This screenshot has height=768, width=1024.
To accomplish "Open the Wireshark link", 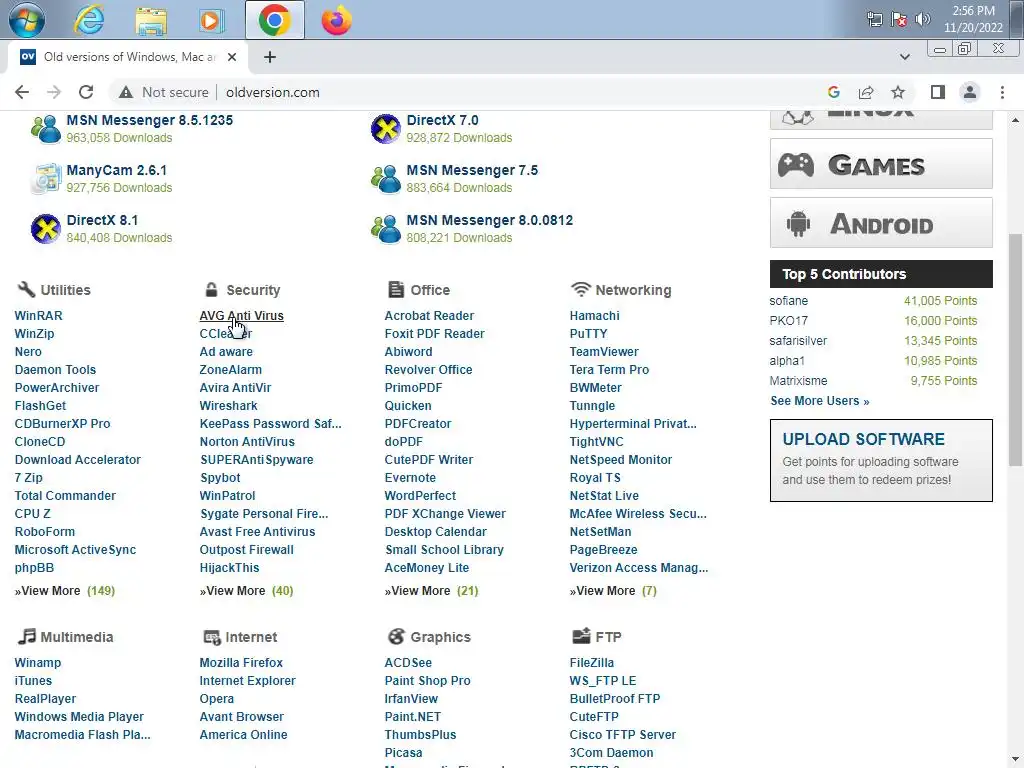I will [229, 406].
